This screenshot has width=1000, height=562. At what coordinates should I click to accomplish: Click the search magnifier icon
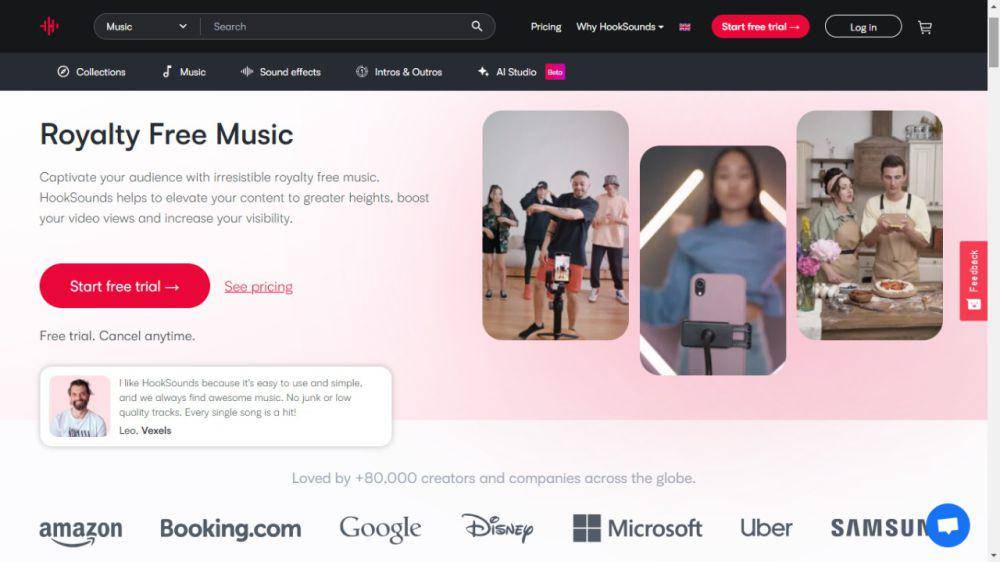click(x=476, y=26)
